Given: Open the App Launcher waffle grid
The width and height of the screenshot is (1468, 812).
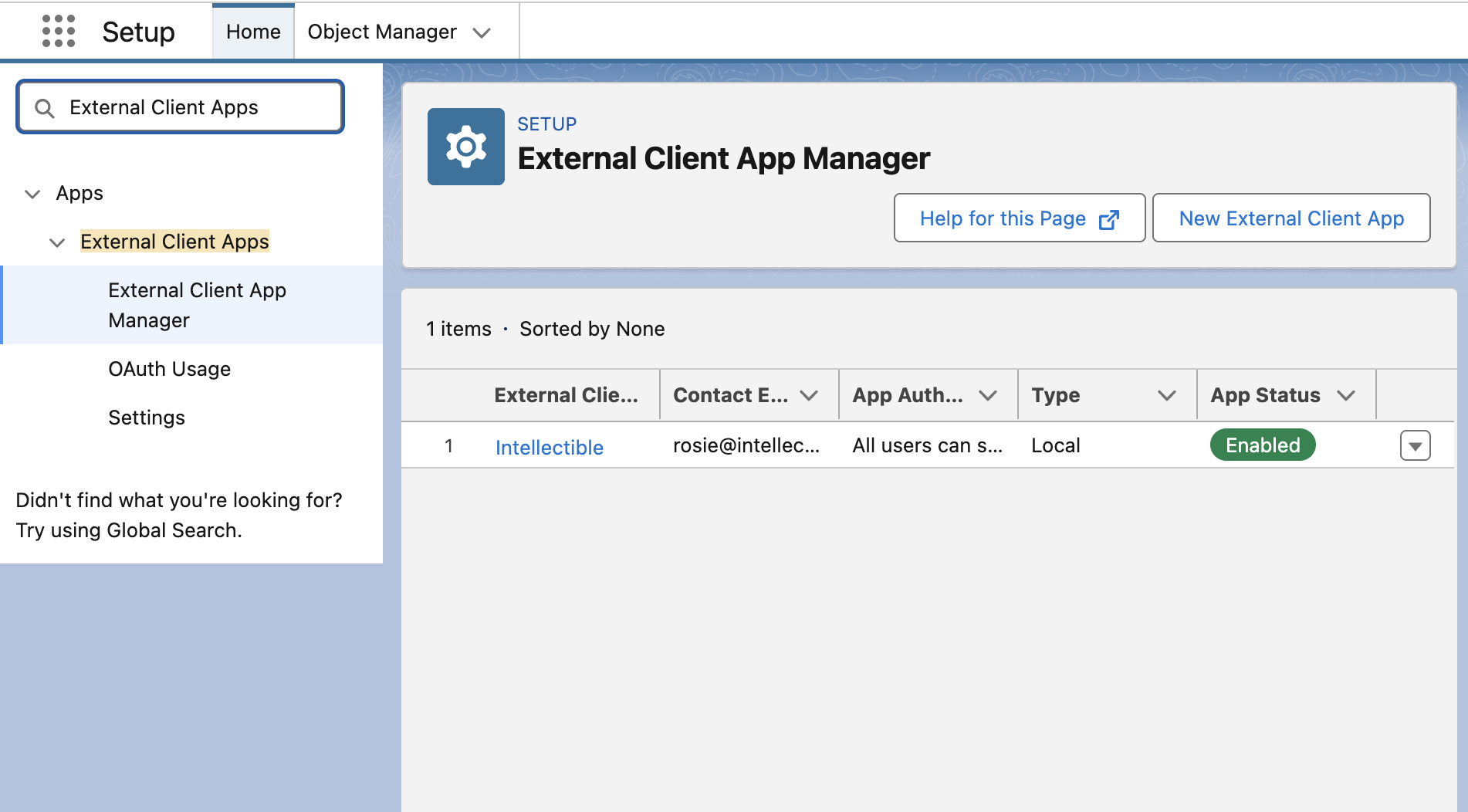Looking at the screenshot, I should coord(58,31).
